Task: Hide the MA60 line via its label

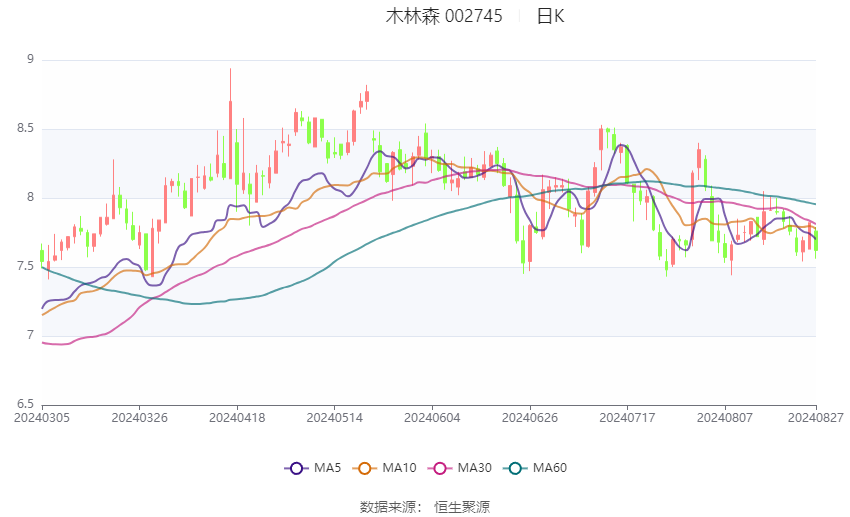Action: [550, 468]
